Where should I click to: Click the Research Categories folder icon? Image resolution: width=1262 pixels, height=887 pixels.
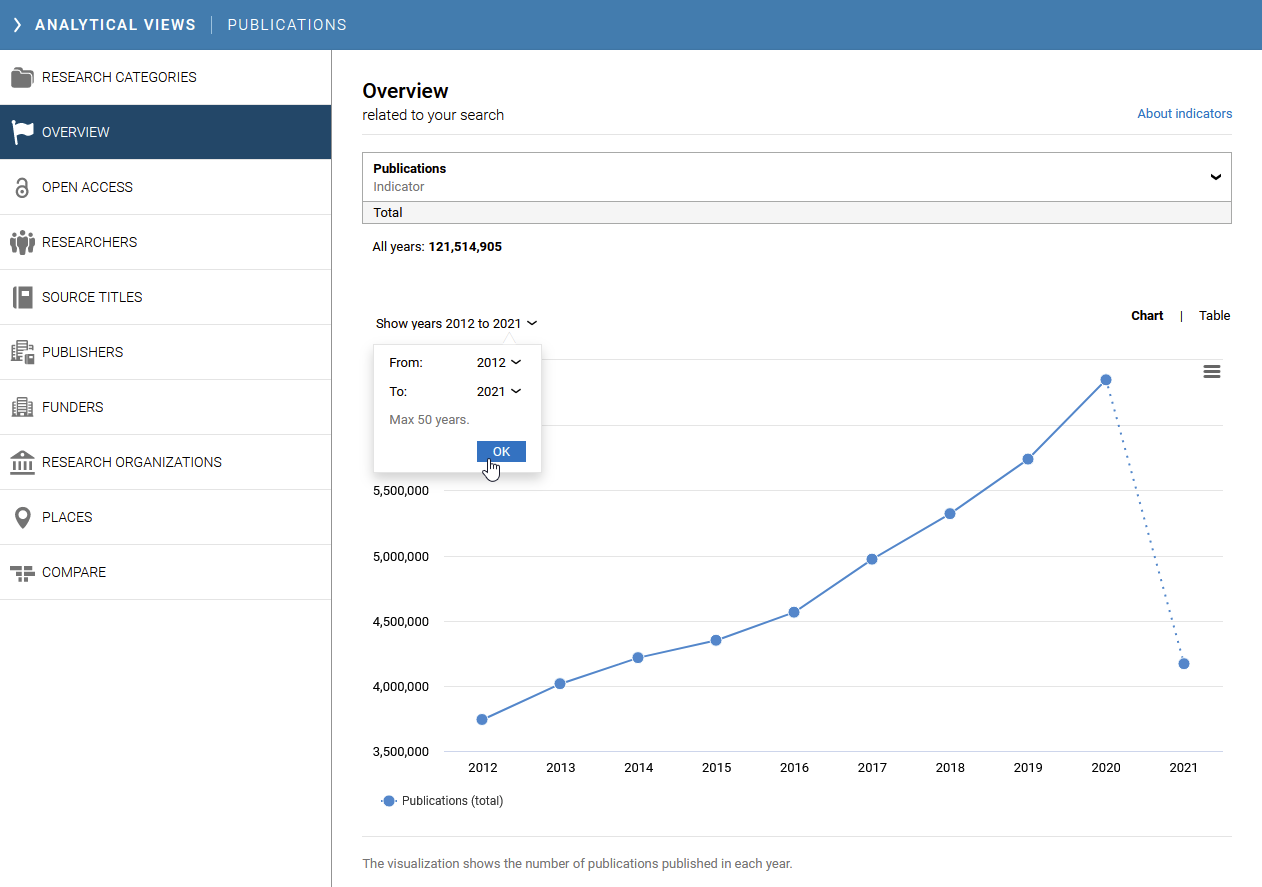click(x=22, y=77)
